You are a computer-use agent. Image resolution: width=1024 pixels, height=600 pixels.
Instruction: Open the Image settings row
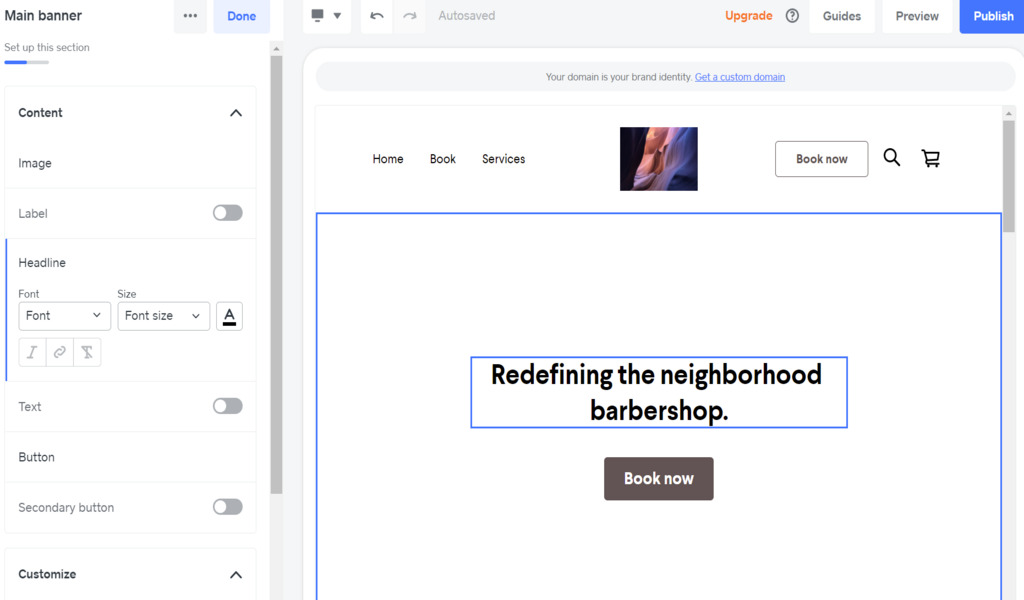131,163
